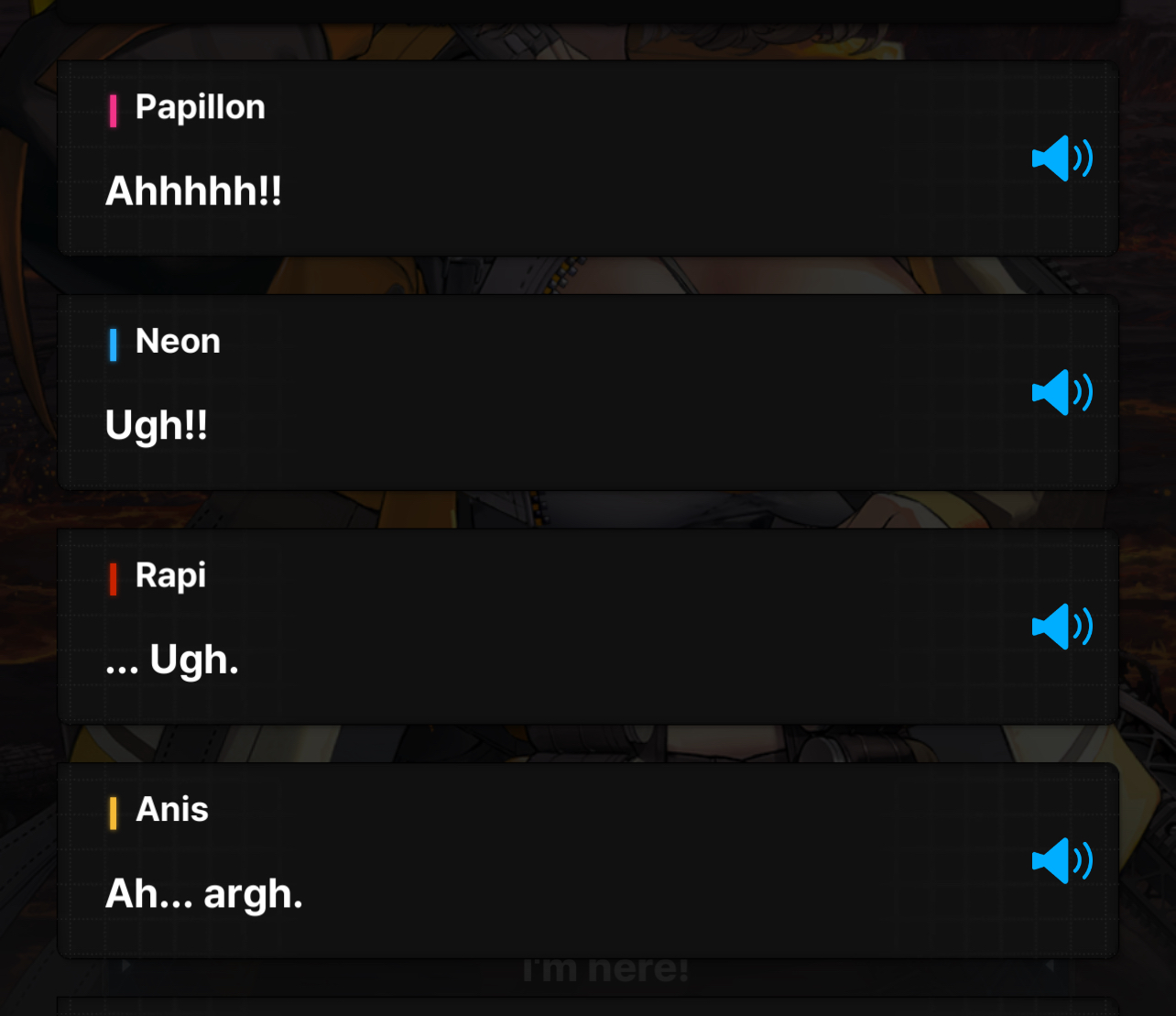Click the Papillon speaker name

(201, 108)
